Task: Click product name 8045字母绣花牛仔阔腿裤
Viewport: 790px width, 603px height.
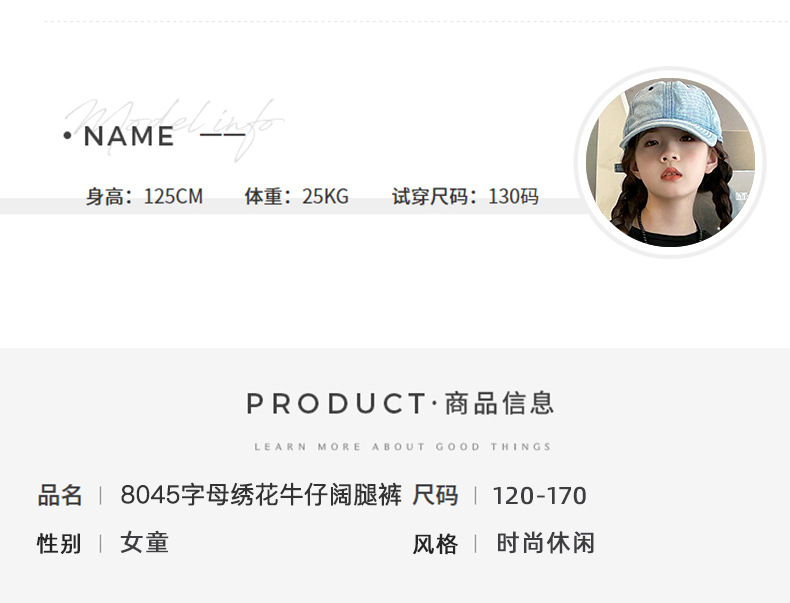Action: click(x=261, y=495)
